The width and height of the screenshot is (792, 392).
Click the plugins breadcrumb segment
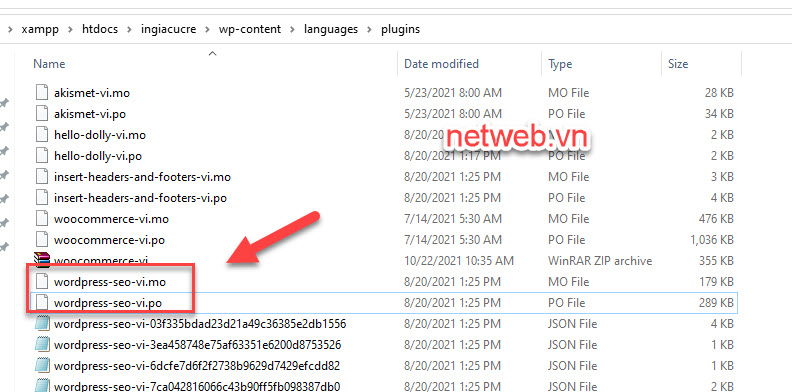(401, 29)
